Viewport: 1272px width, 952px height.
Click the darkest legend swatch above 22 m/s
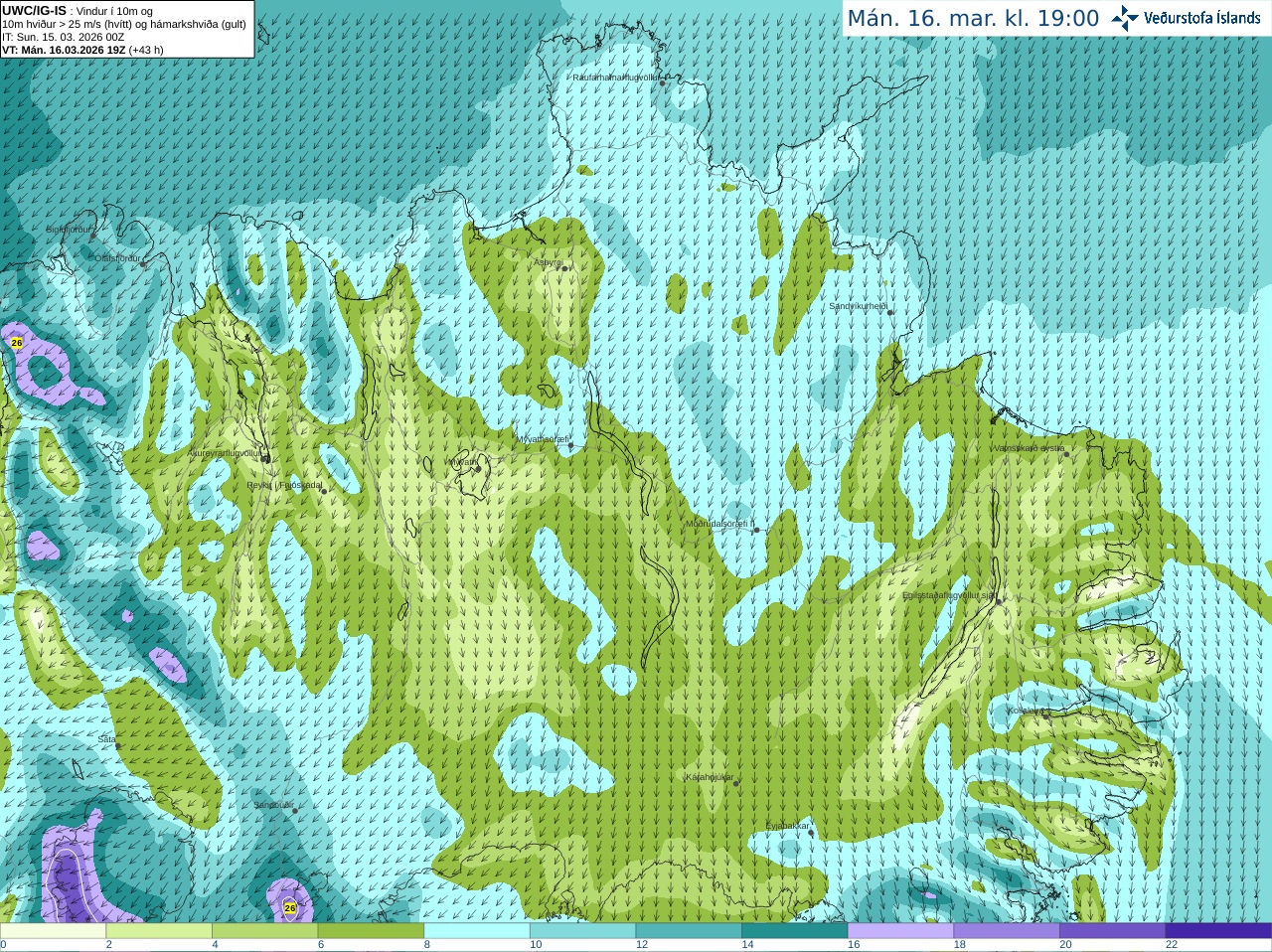click(x=1219, y=931)
